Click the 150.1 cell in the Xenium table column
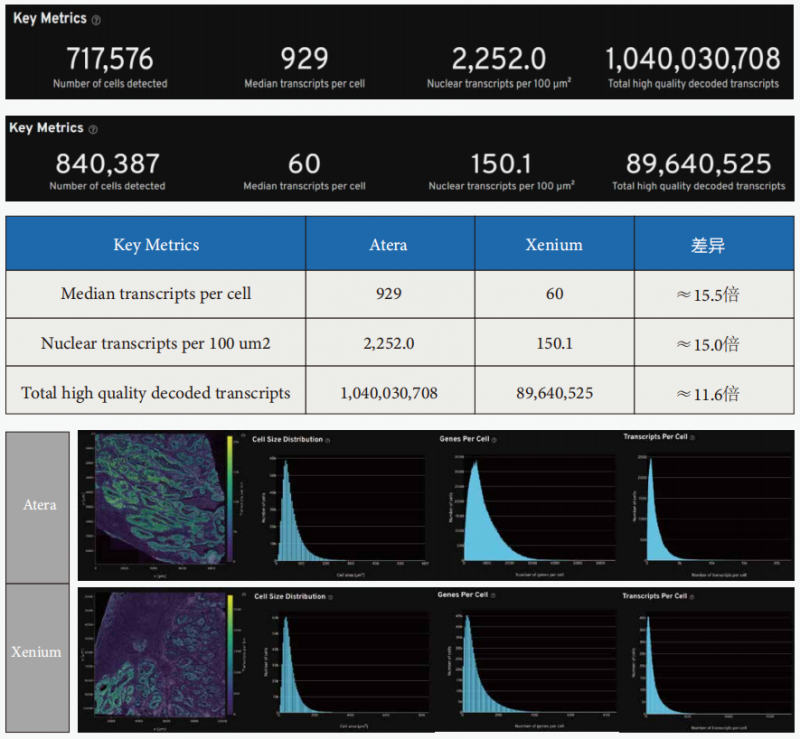The image size is (800, 739). coord(555,343)
